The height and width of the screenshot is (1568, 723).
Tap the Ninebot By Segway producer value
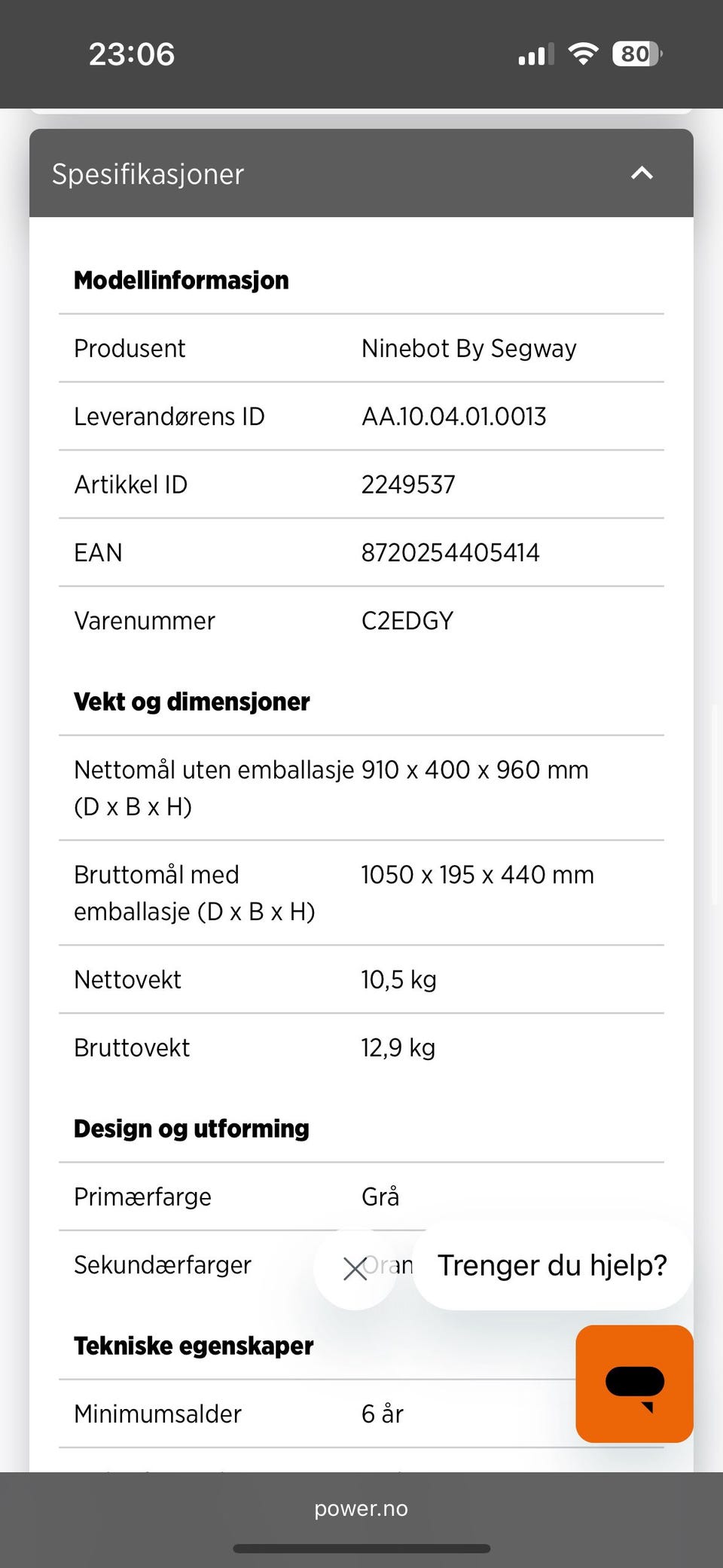[x=468, y=348]
